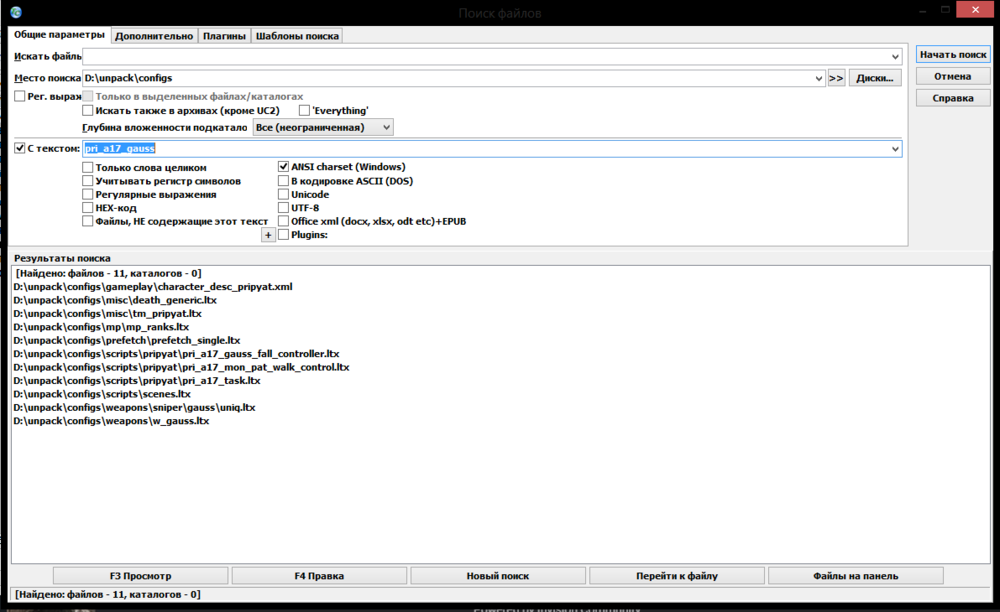Click the "+" button next to Plugins

268,234
